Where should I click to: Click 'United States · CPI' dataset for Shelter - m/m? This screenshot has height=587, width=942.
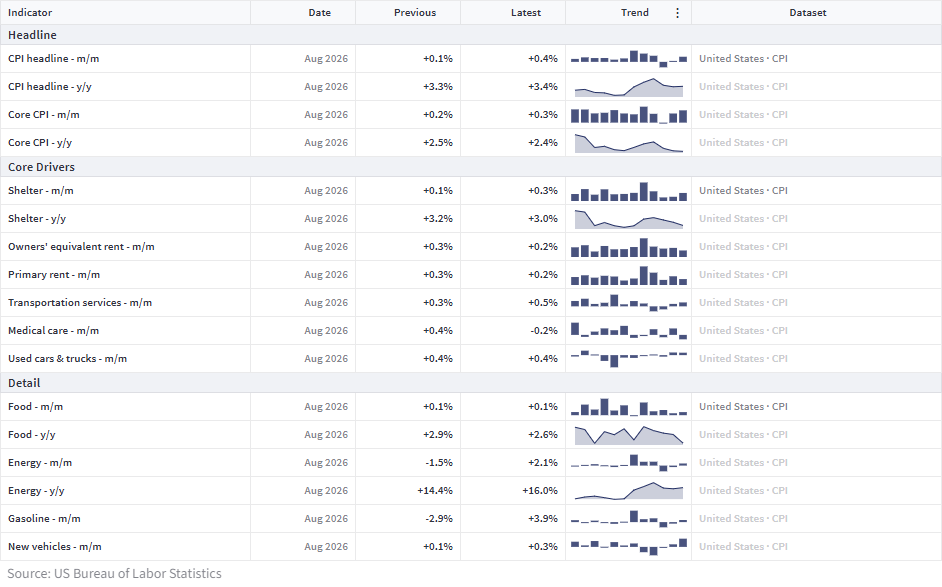click(x=743, y=190)
